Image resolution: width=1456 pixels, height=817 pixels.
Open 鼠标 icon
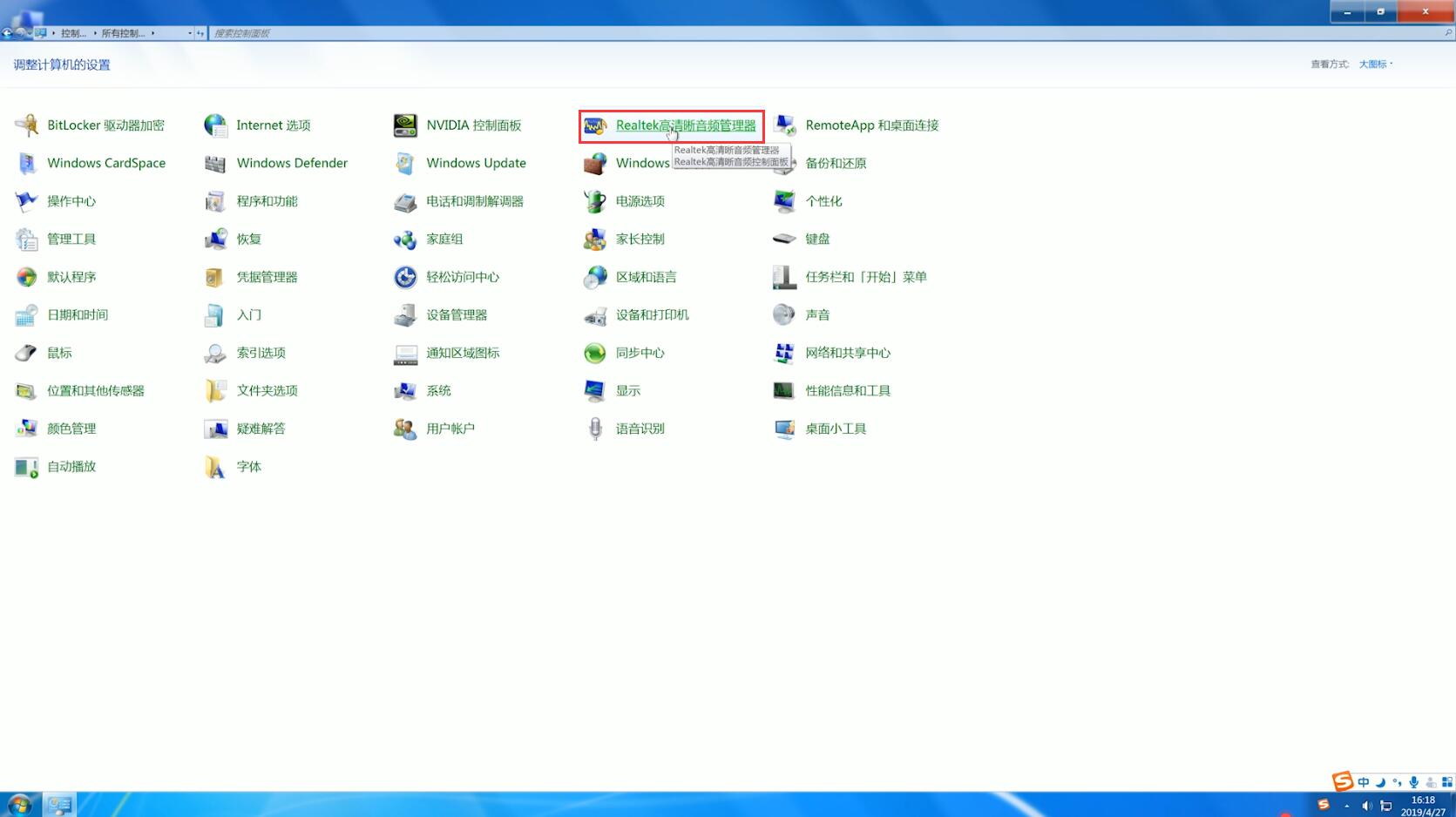(27, 353)
